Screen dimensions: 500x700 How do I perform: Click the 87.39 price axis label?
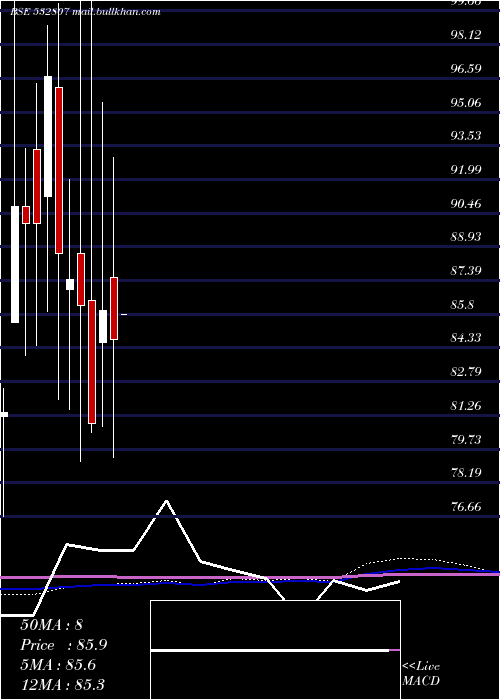[466, 270]
